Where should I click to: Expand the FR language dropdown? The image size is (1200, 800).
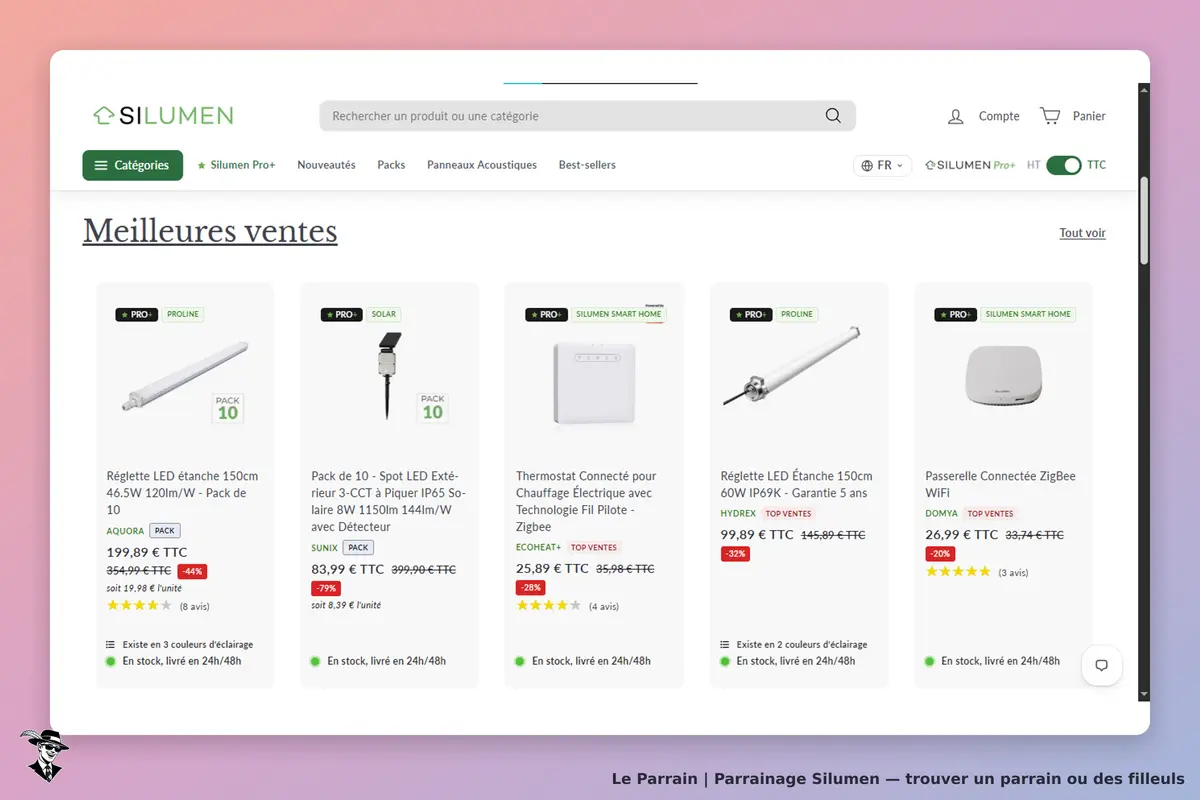[883, 165]
